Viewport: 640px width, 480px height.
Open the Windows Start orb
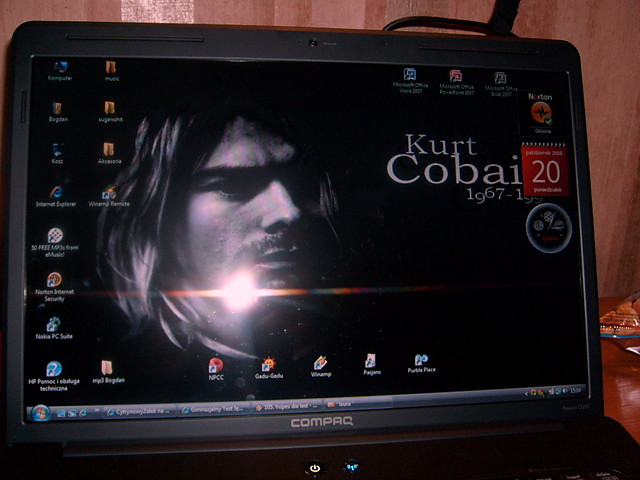[x=41, y=413]
